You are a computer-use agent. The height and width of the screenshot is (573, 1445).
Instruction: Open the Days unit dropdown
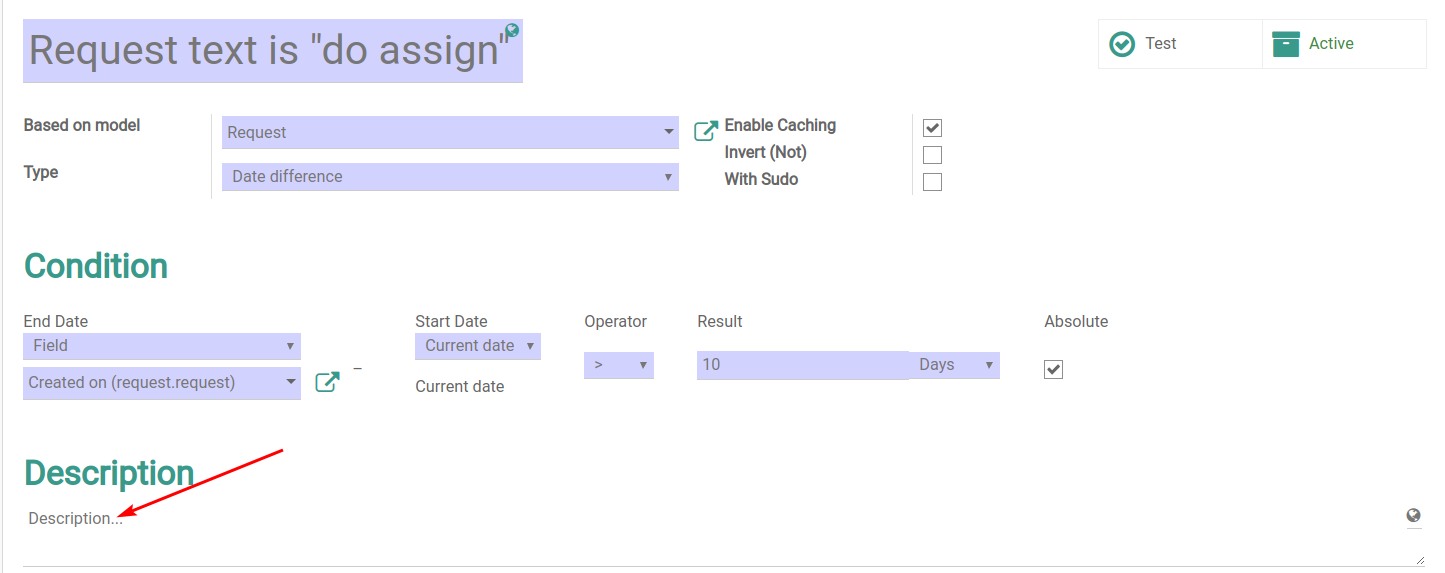pyautogui.click(x=955, y=365)
